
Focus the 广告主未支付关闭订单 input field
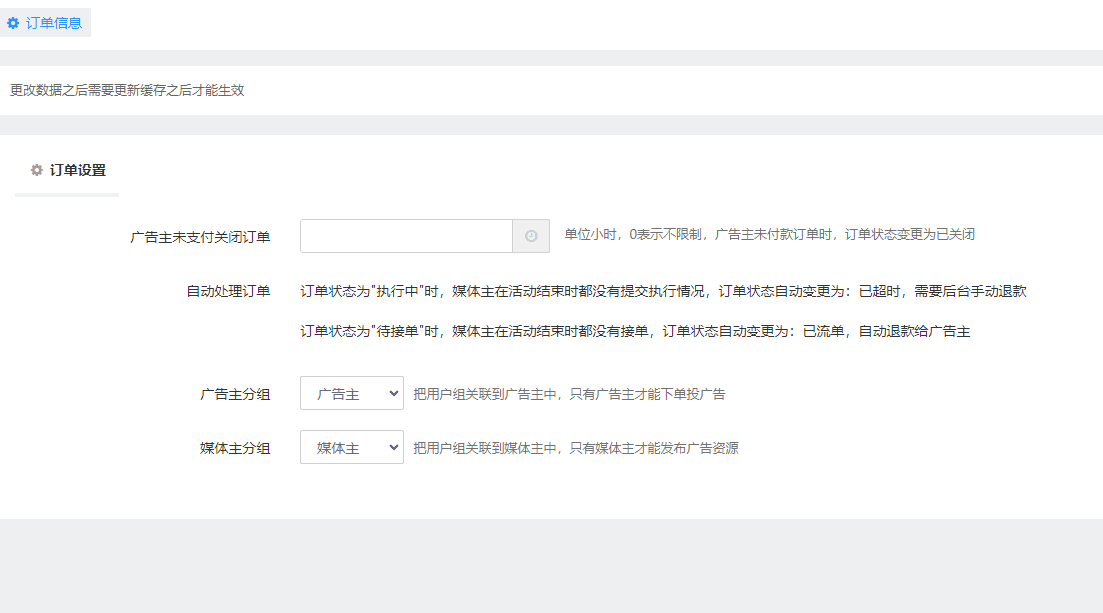pyautogui.click(x=406, y=236)
